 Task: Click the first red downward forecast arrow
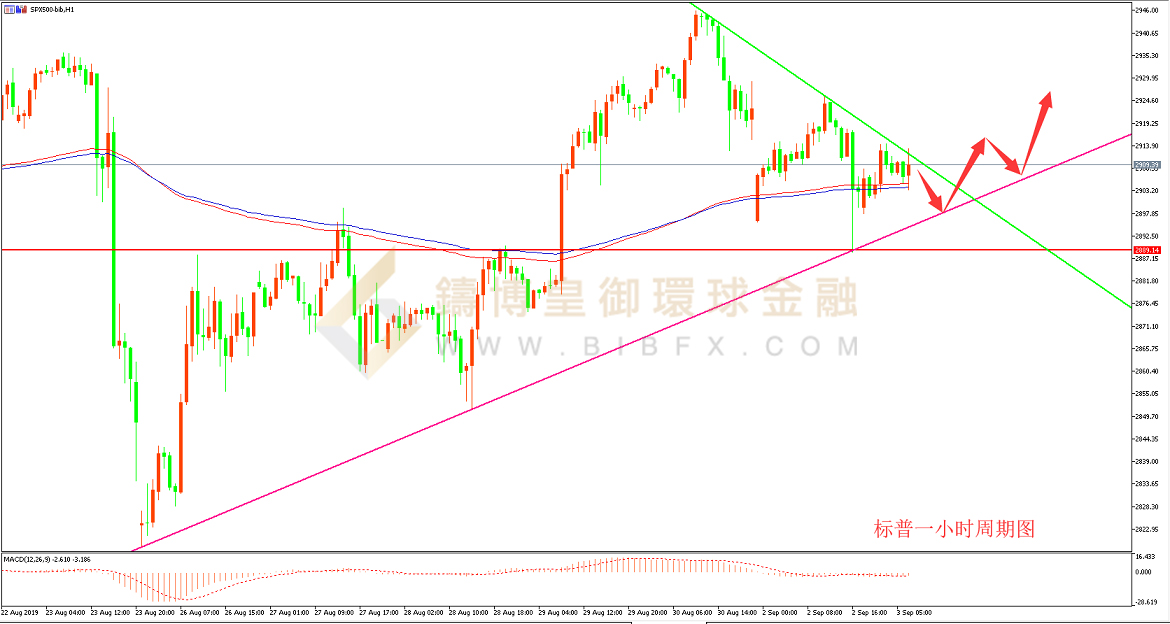pos(930,190)
